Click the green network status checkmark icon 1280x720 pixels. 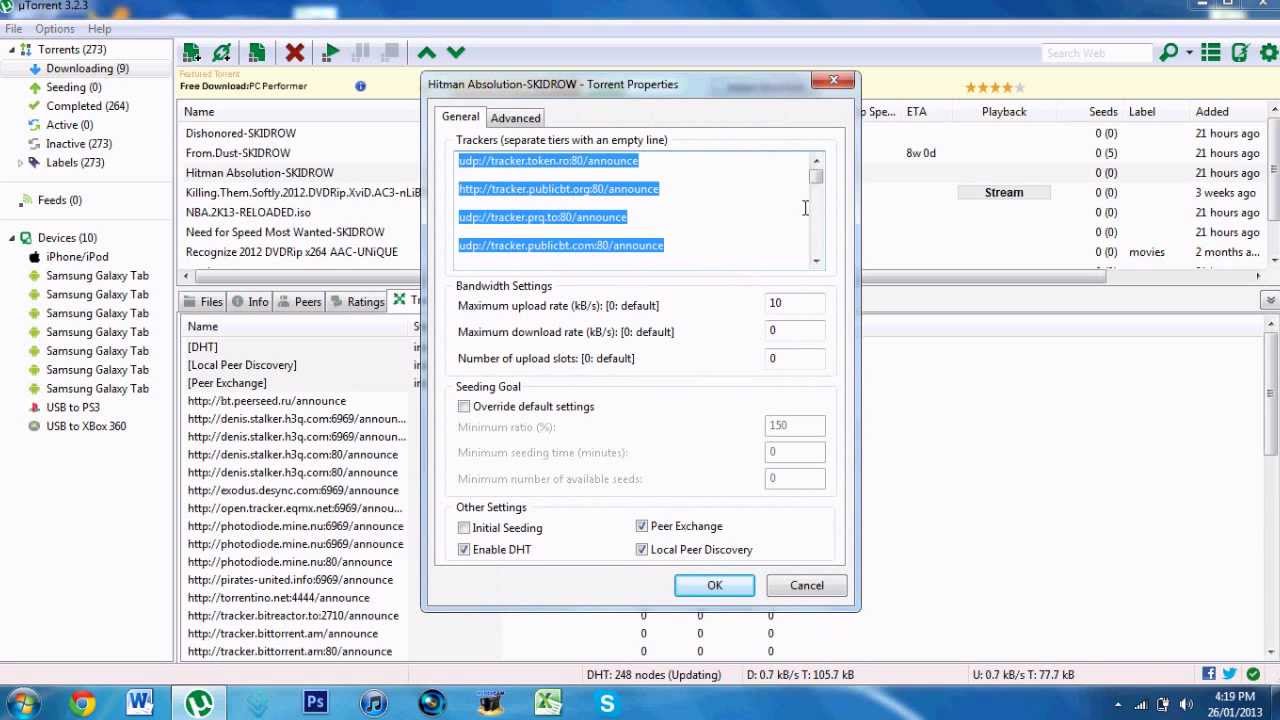[x=1253, y=674]
